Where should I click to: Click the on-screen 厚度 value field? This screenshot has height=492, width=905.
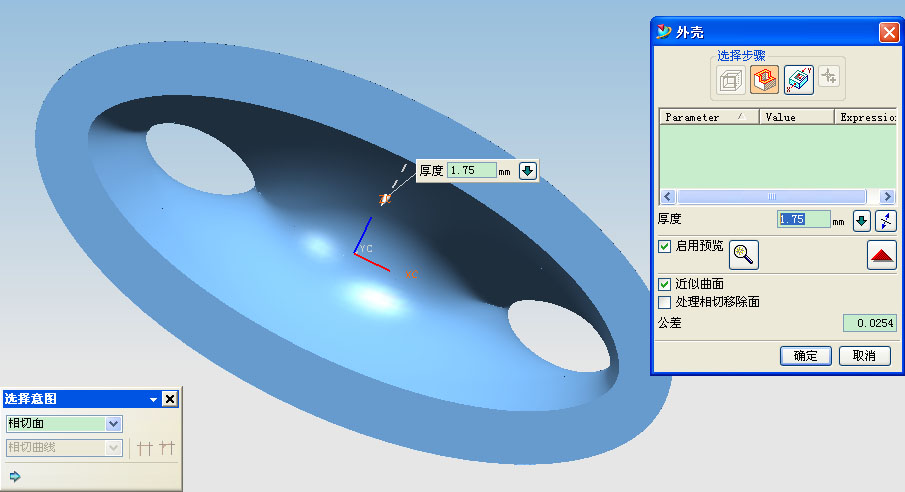(472, 170)
